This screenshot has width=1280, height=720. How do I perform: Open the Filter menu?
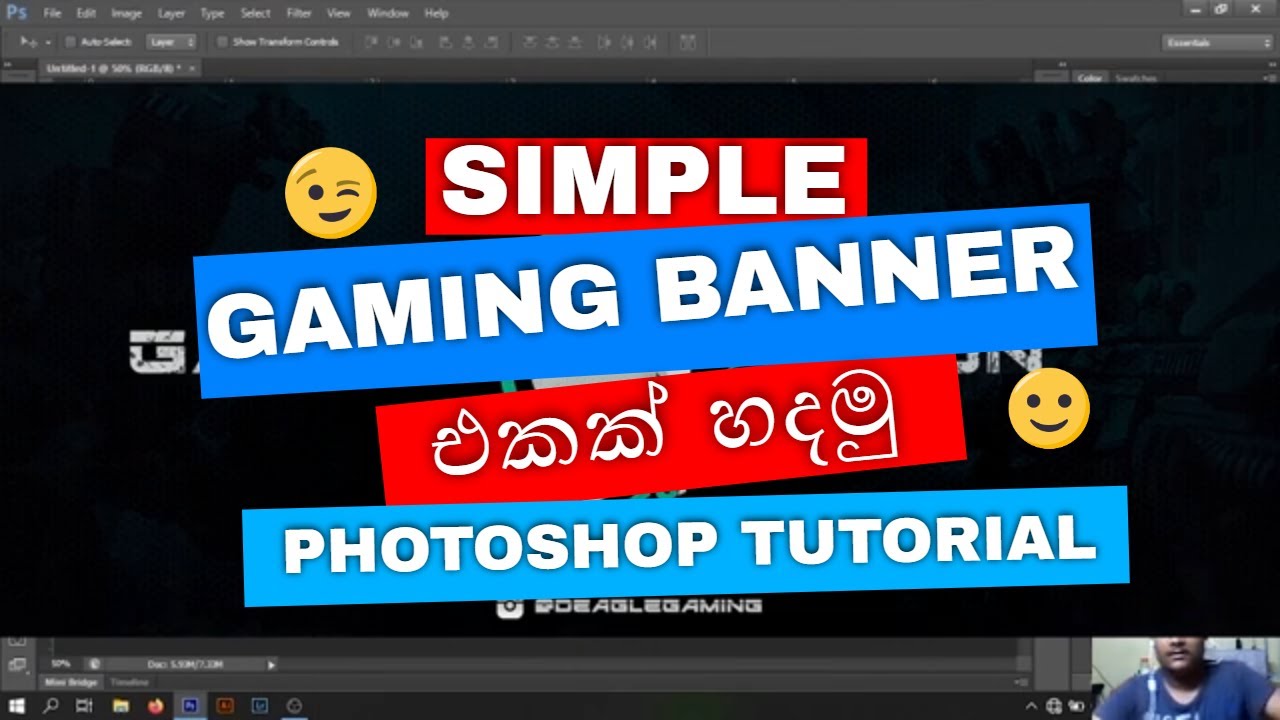(x=299, y=13)
